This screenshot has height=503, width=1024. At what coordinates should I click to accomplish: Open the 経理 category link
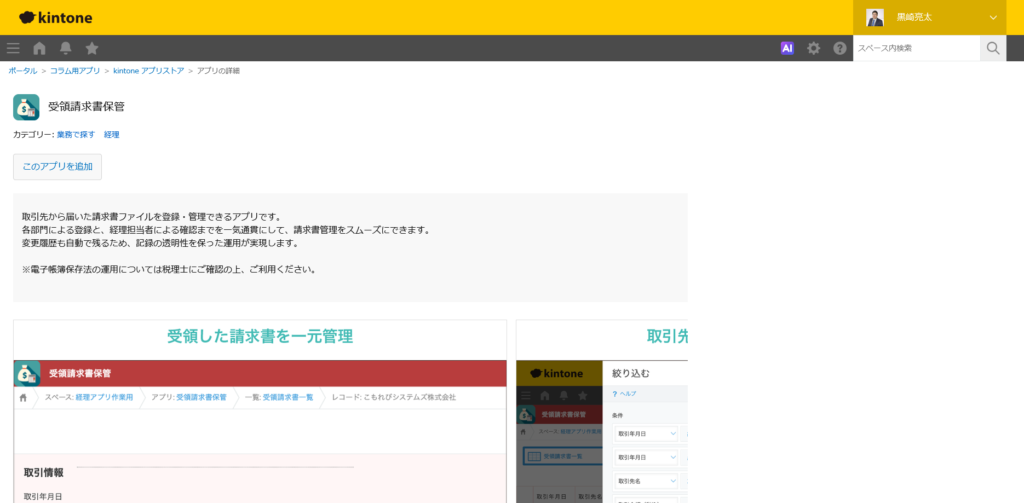(112, 135)
